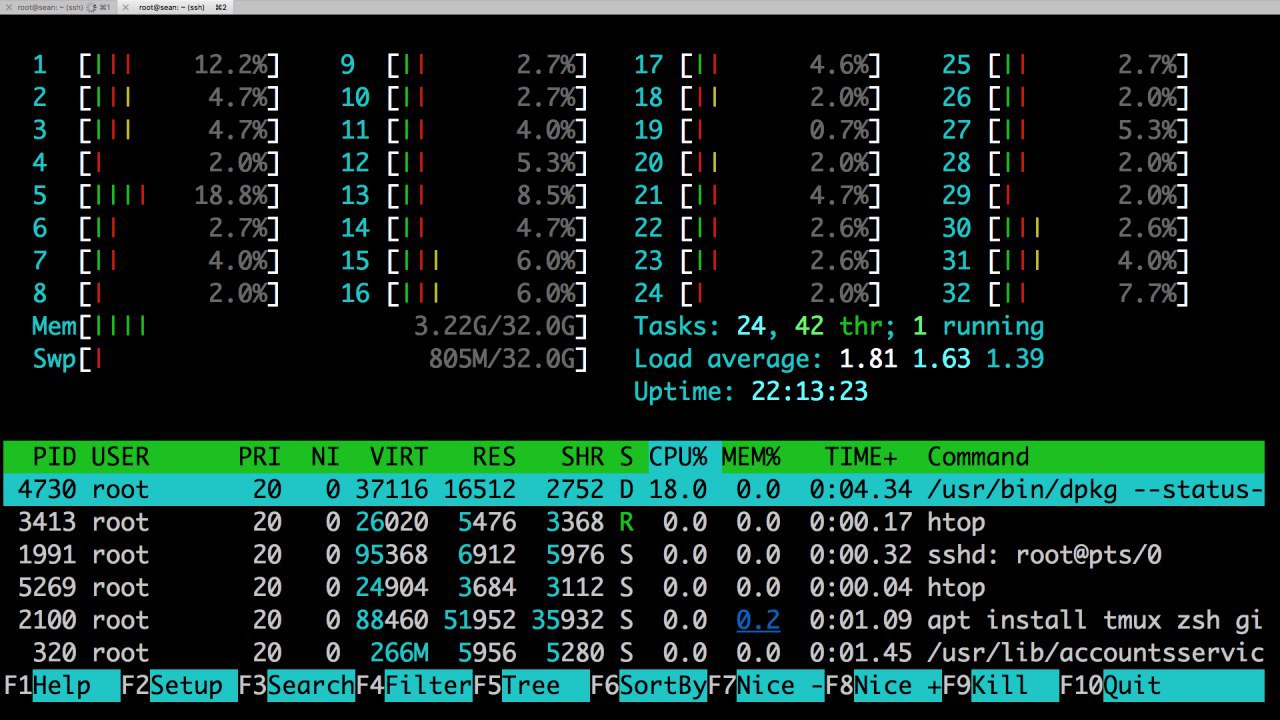Sort by the USER column header
The image size is (1280, 720).
[x=120, y=457]
